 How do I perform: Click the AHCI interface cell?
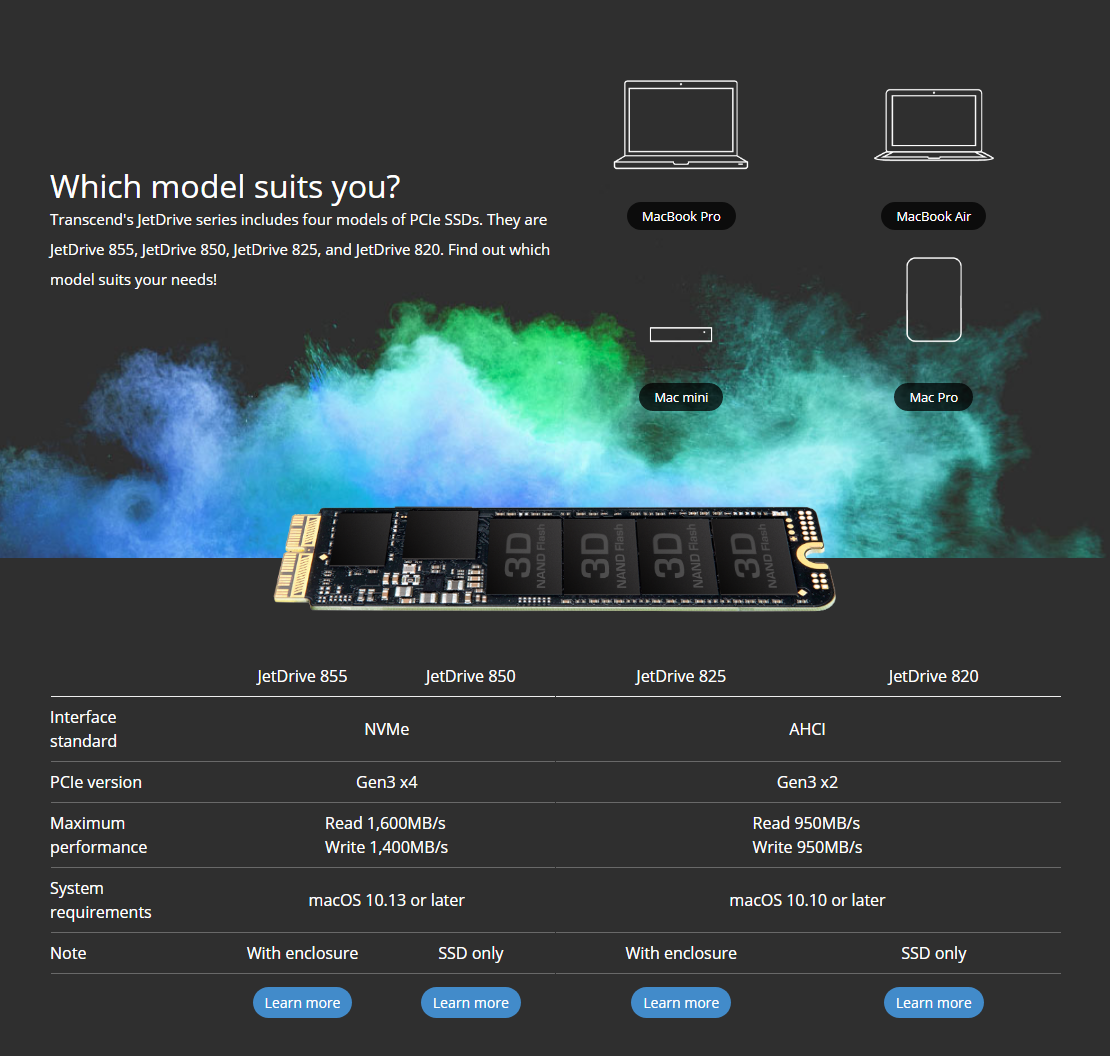coord(808,729)
